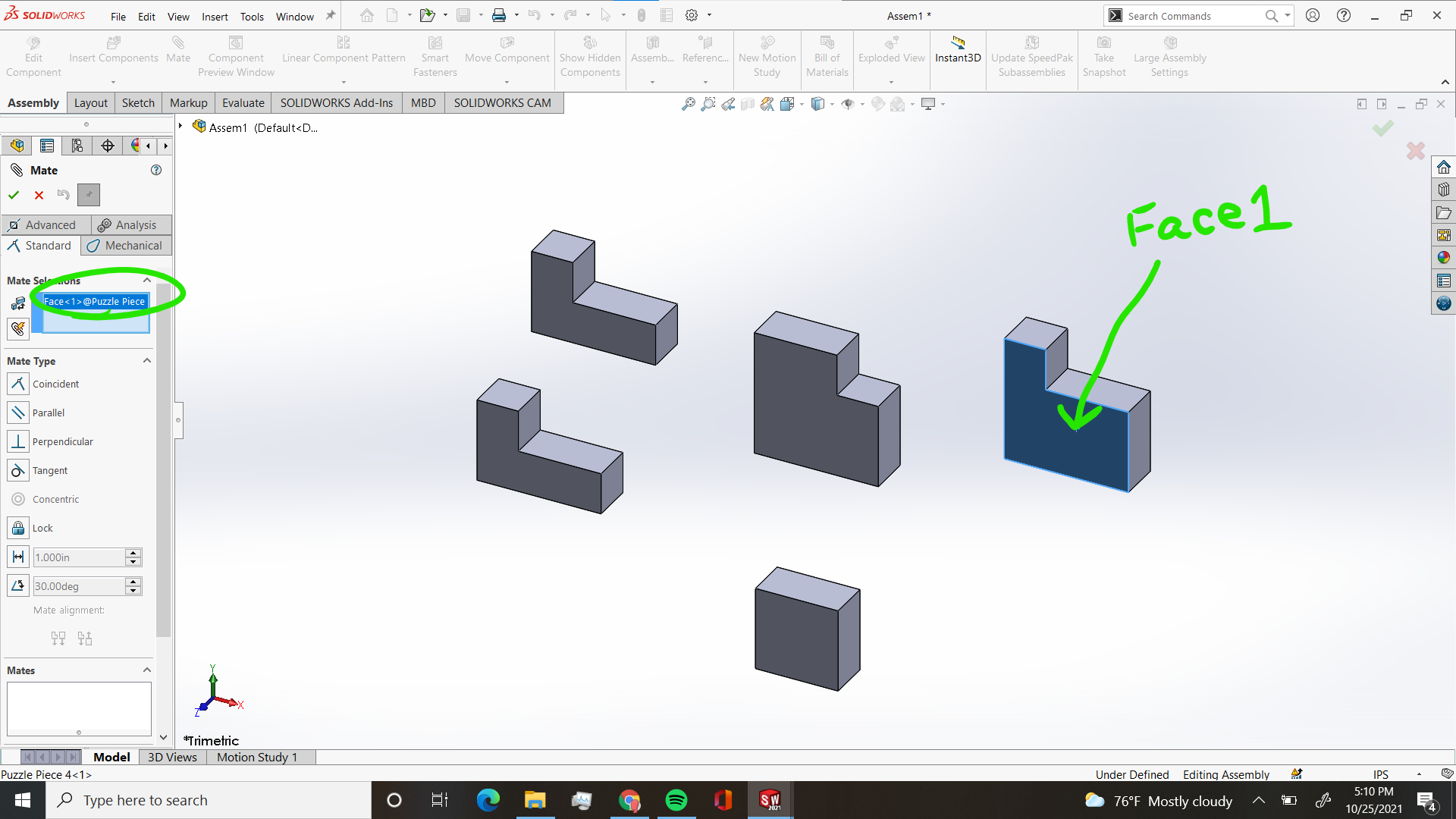1456x819 pixels.
Task: Increase the 1.000in distance value
Action: coord(133,553)
